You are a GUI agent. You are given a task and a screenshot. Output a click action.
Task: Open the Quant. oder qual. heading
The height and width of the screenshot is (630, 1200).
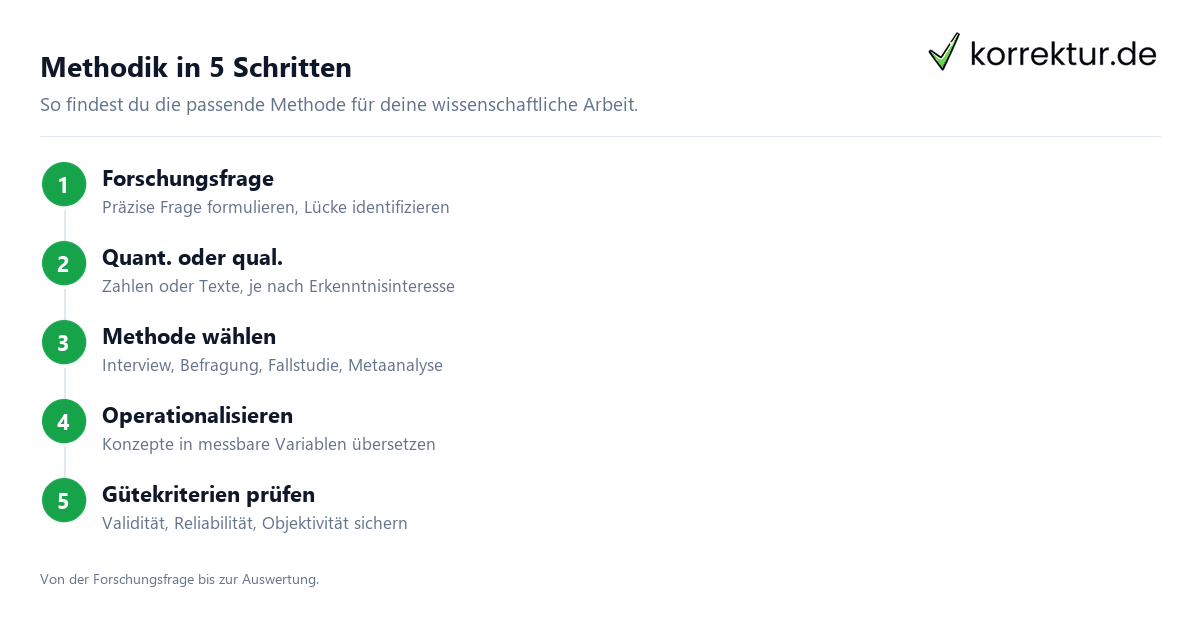click(x=192, y=258)
